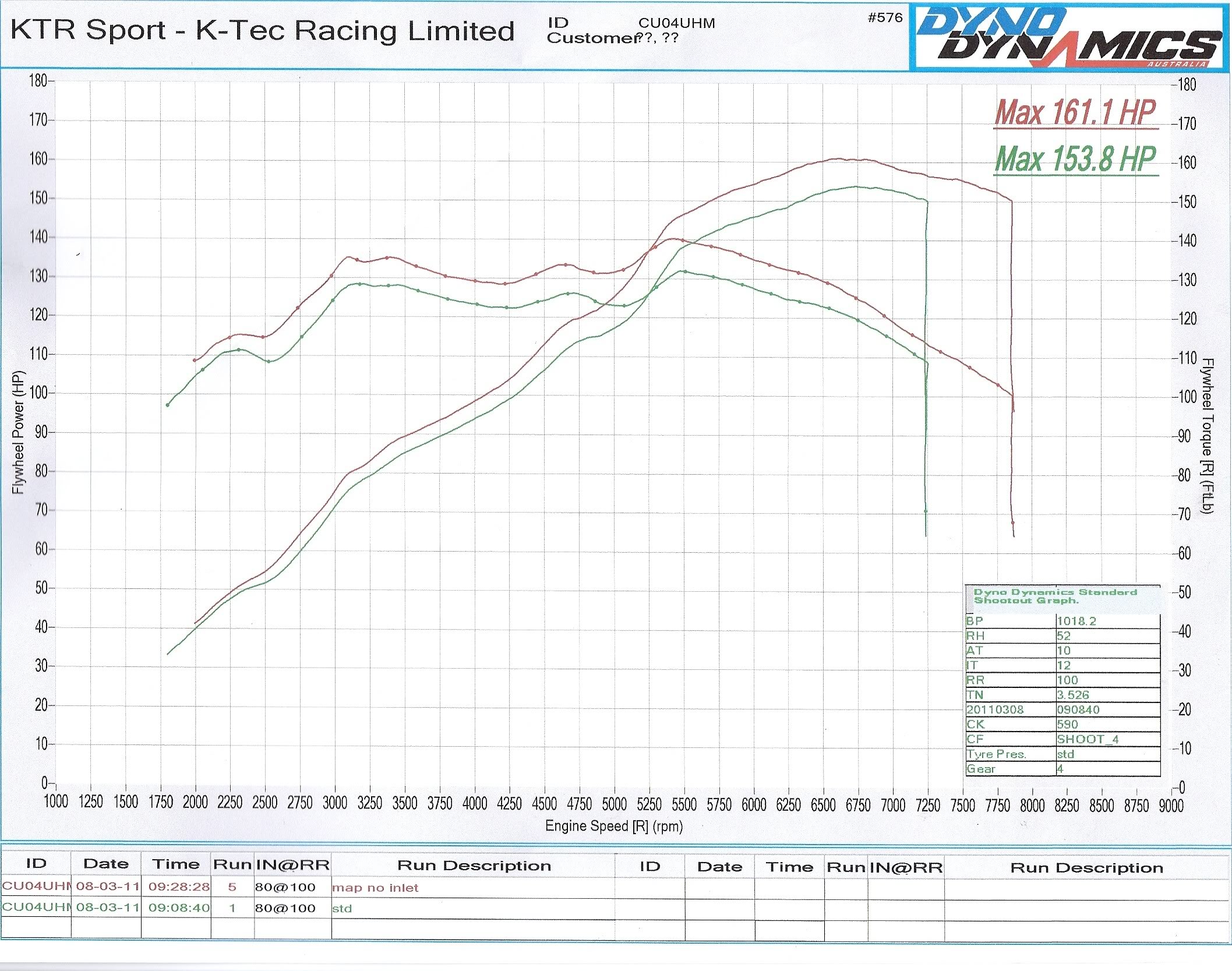Click the BP value 1018.2

click(x=1076, y=621)
